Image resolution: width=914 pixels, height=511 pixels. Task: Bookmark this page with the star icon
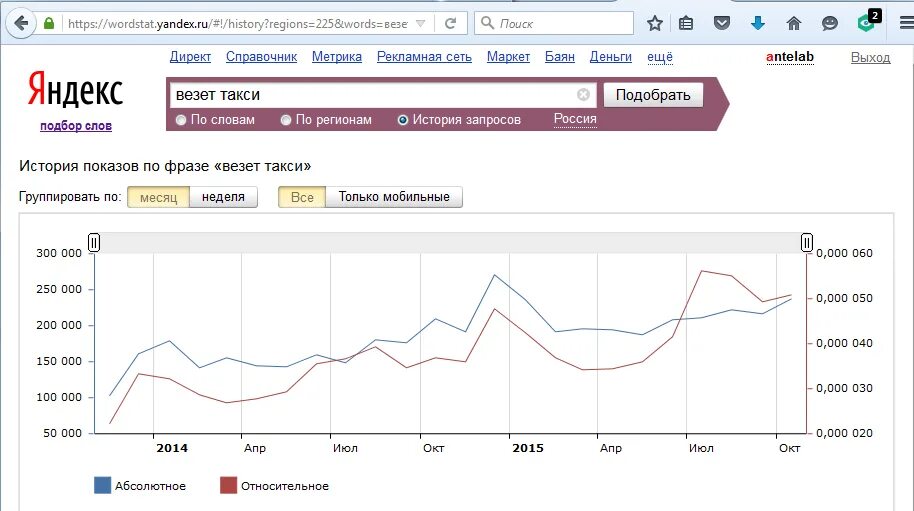point(655,24)
